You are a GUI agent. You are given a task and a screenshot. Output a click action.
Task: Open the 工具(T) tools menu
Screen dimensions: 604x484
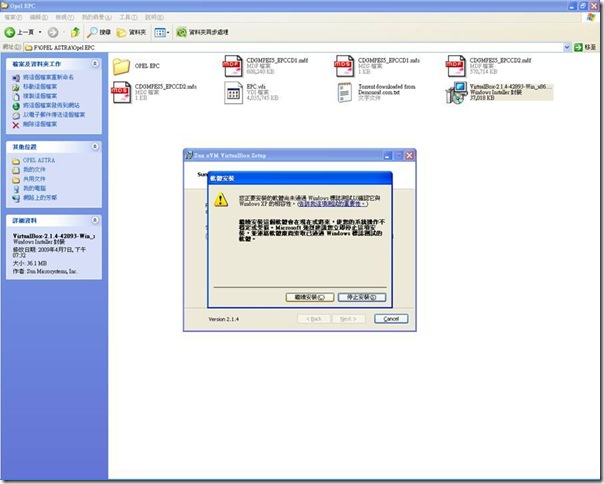(x=128, y=17)
